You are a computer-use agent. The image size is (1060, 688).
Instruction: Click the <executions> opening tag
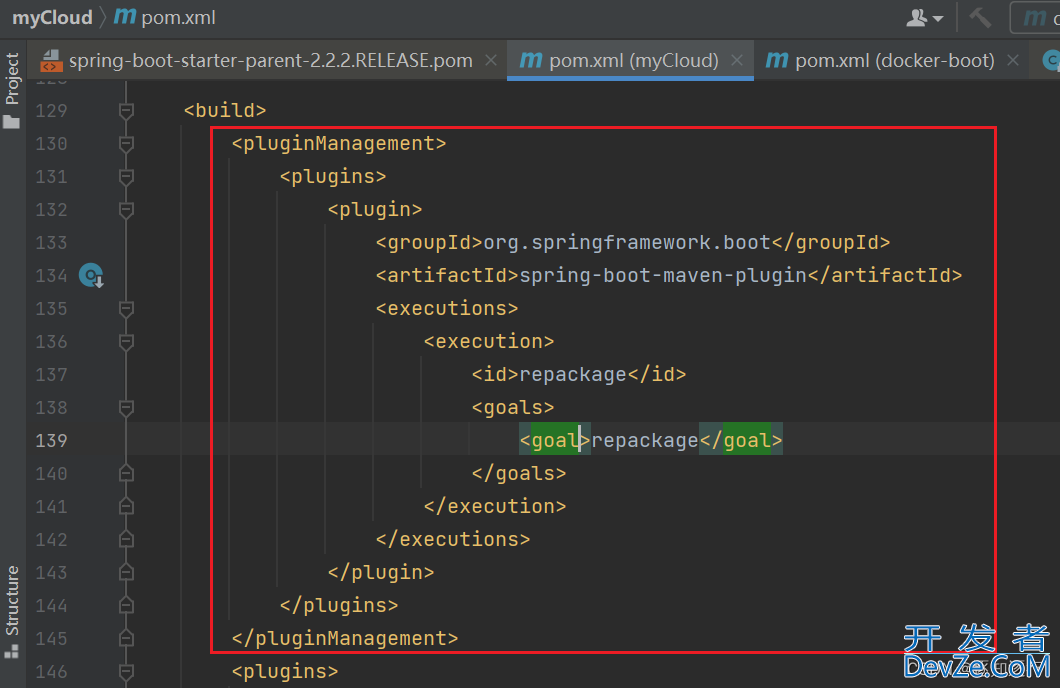point(447,308)
